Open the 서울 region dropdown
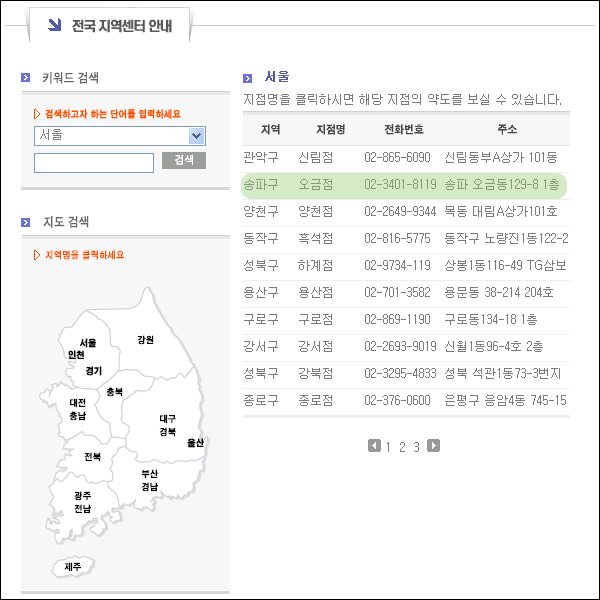 [x=120, y=136]
